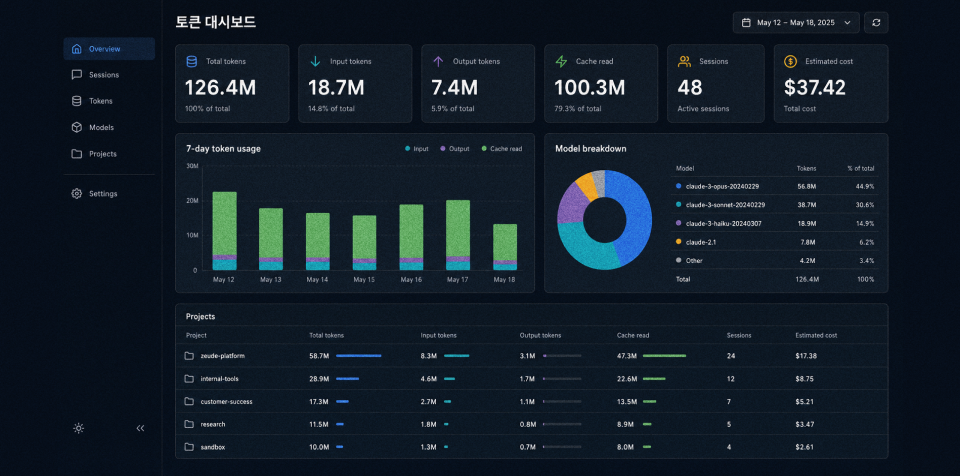Collapse the sidebar with double chevron
This screenshot has height=476, width=960.
tap(140, 428)
